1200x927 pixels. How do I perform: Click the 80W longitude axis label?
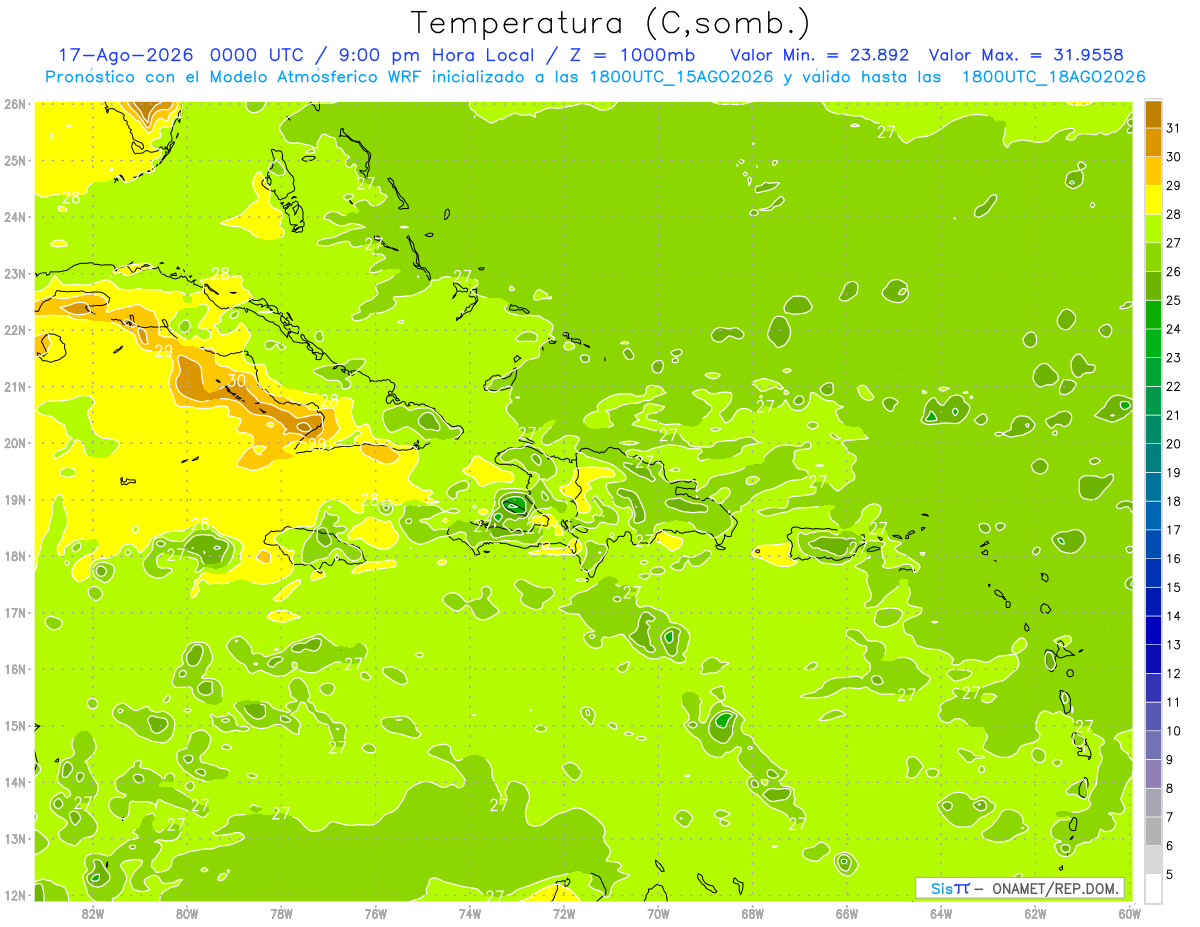tap(187, 913)
